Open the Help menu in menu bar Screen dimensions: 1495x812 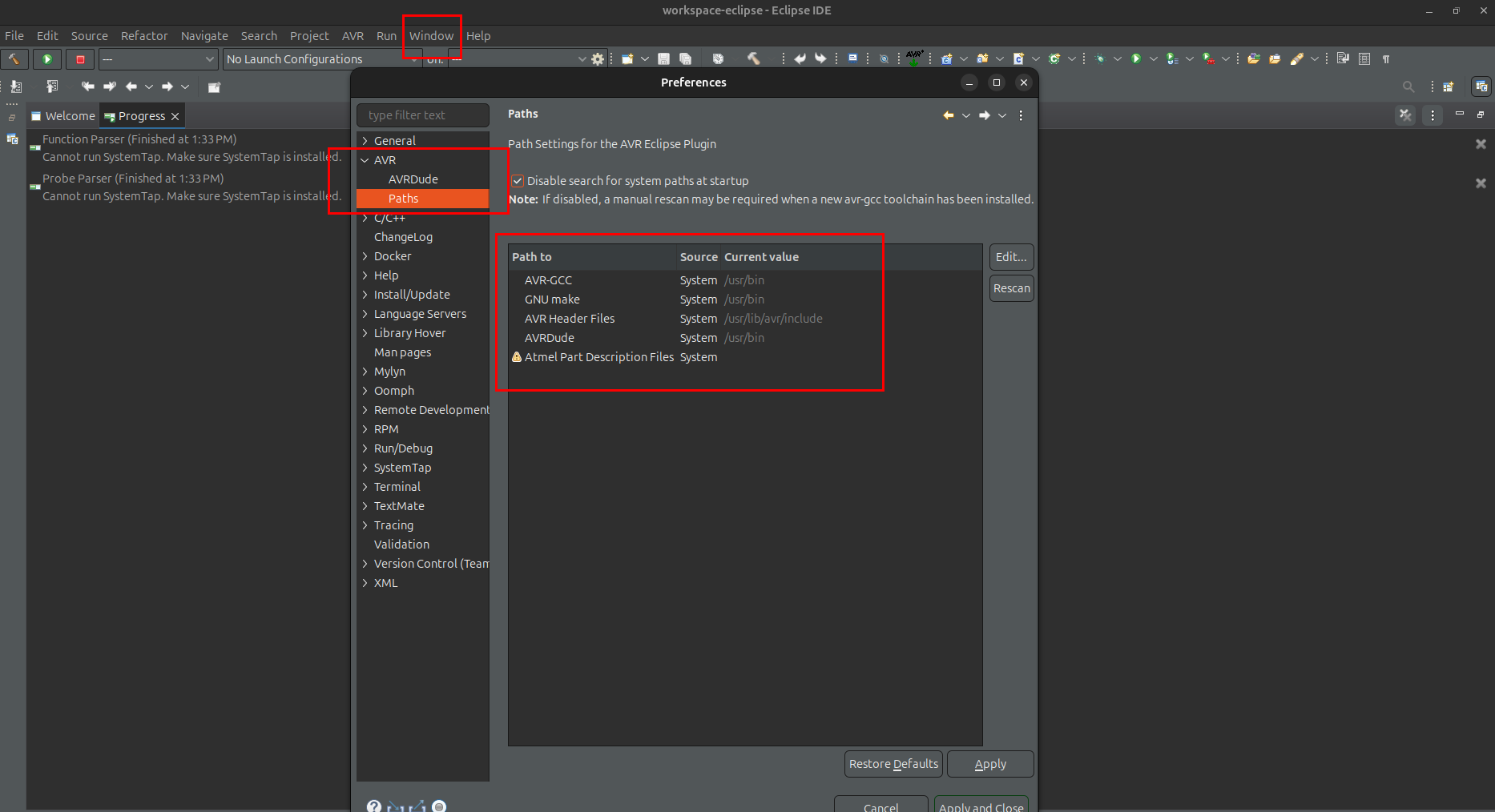[x=478, y=36]
